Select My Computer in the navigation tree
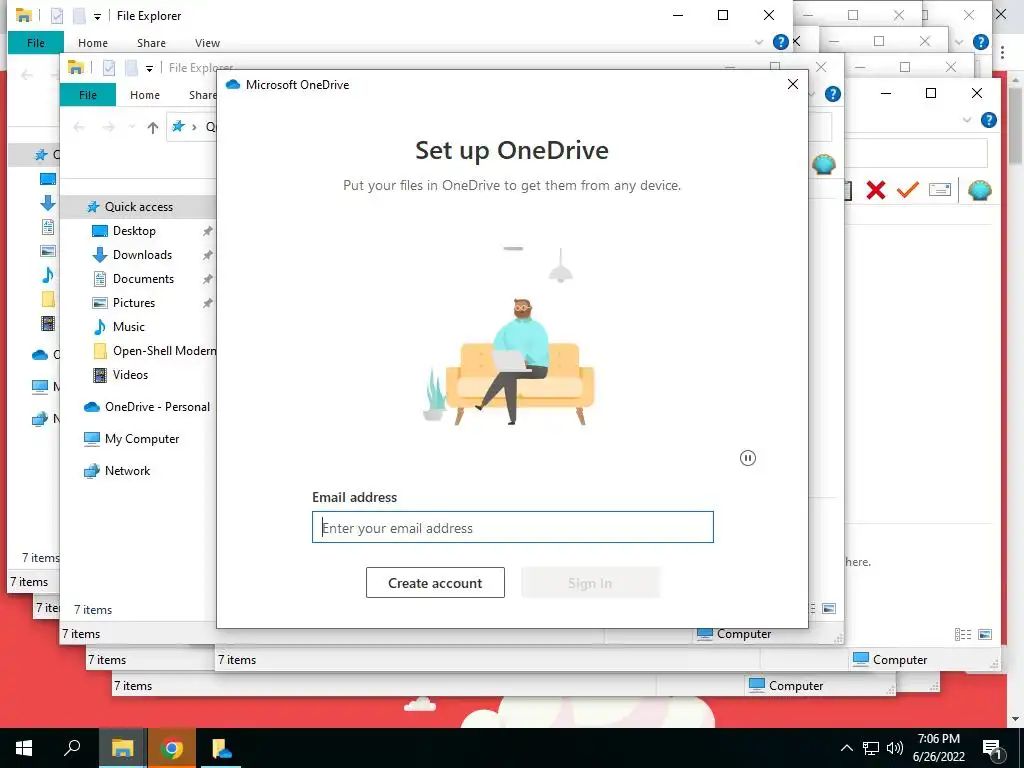 142,439
